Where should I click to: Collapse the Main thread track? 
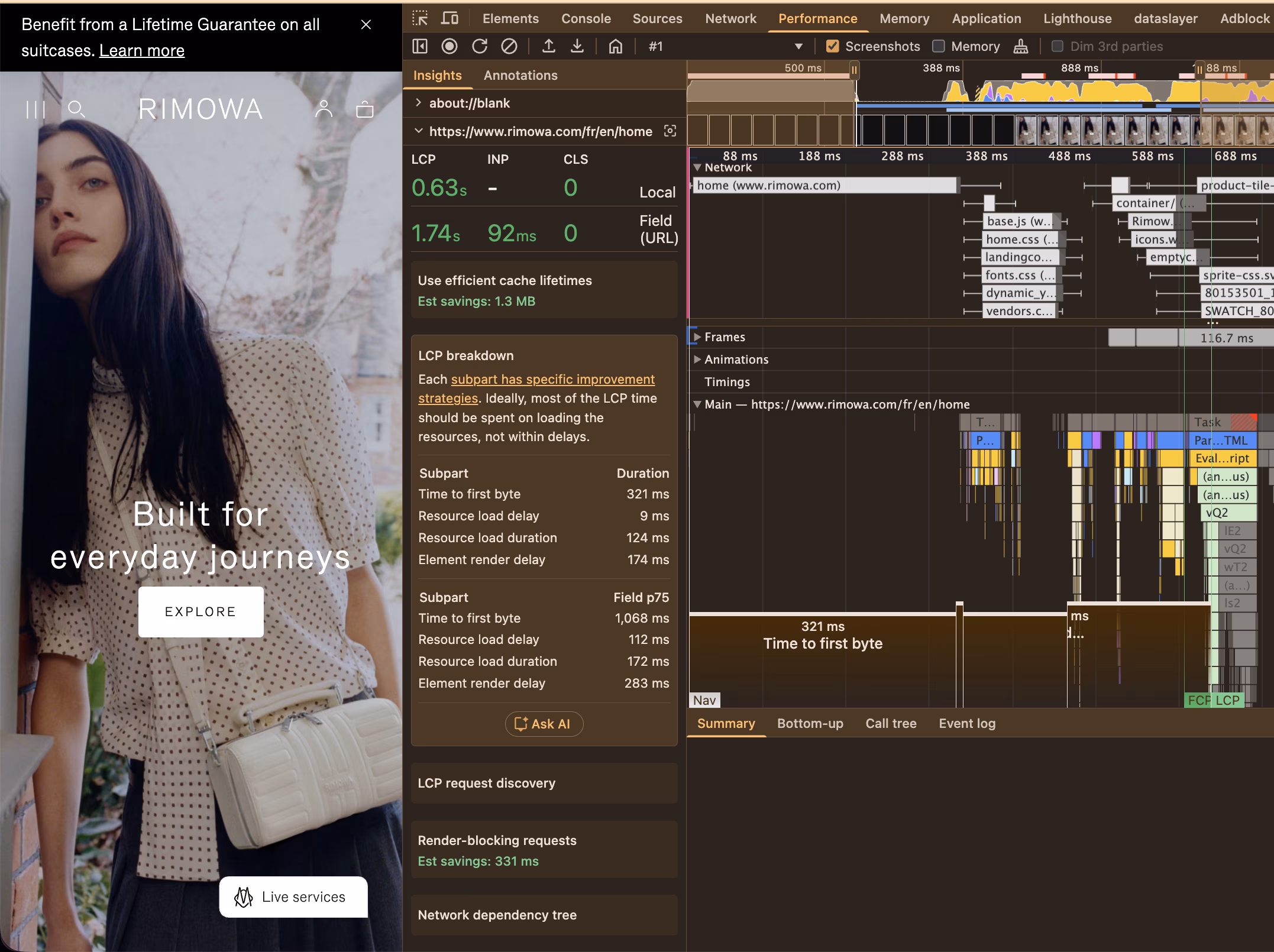(697, 404)
